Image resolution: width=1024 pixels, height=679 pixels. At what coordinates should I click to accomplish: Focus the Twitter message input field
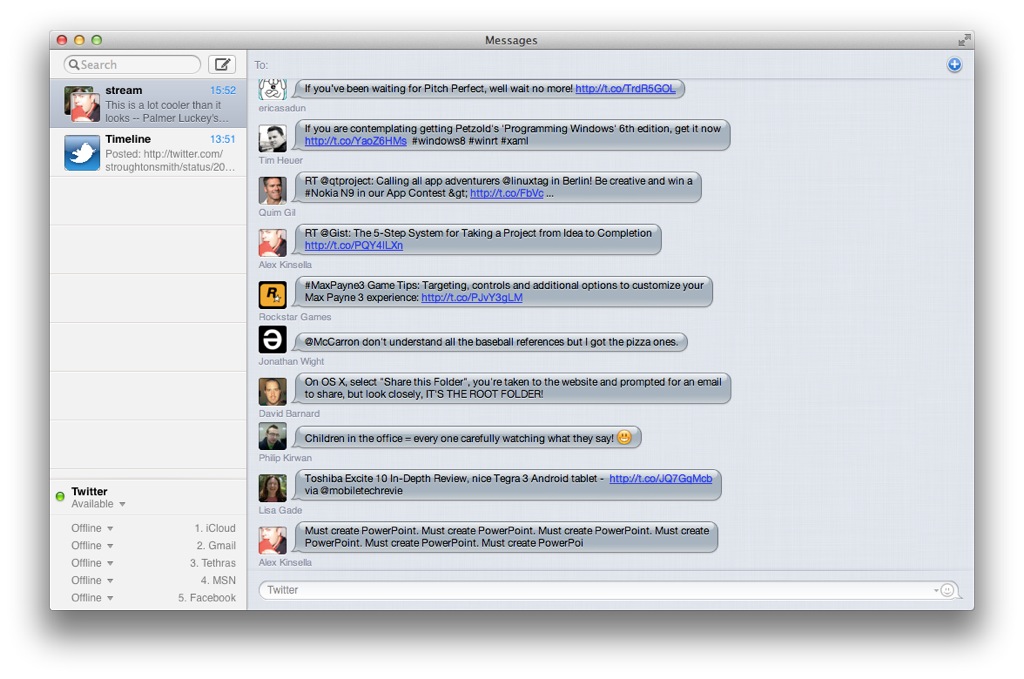595,590
